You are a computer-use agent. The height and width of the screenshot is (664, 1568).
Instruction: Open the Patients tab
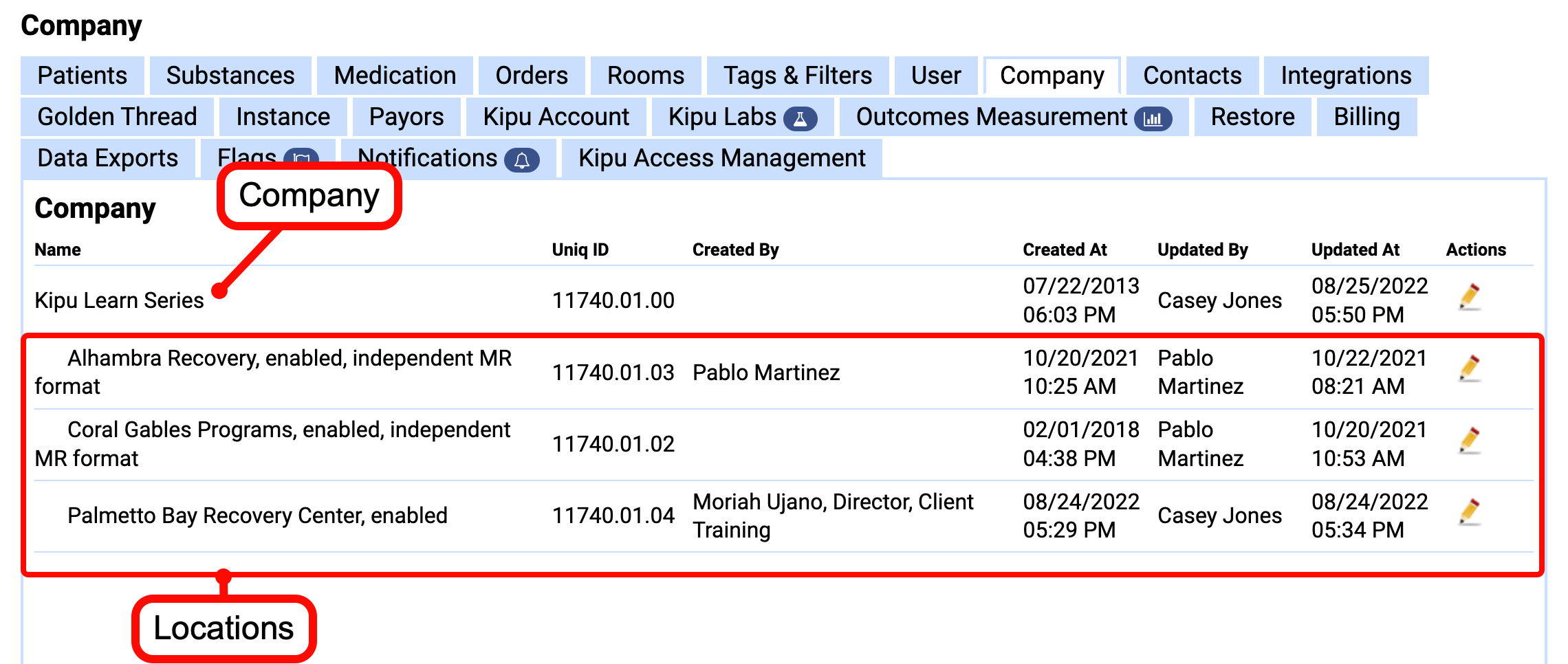(83, 76)
